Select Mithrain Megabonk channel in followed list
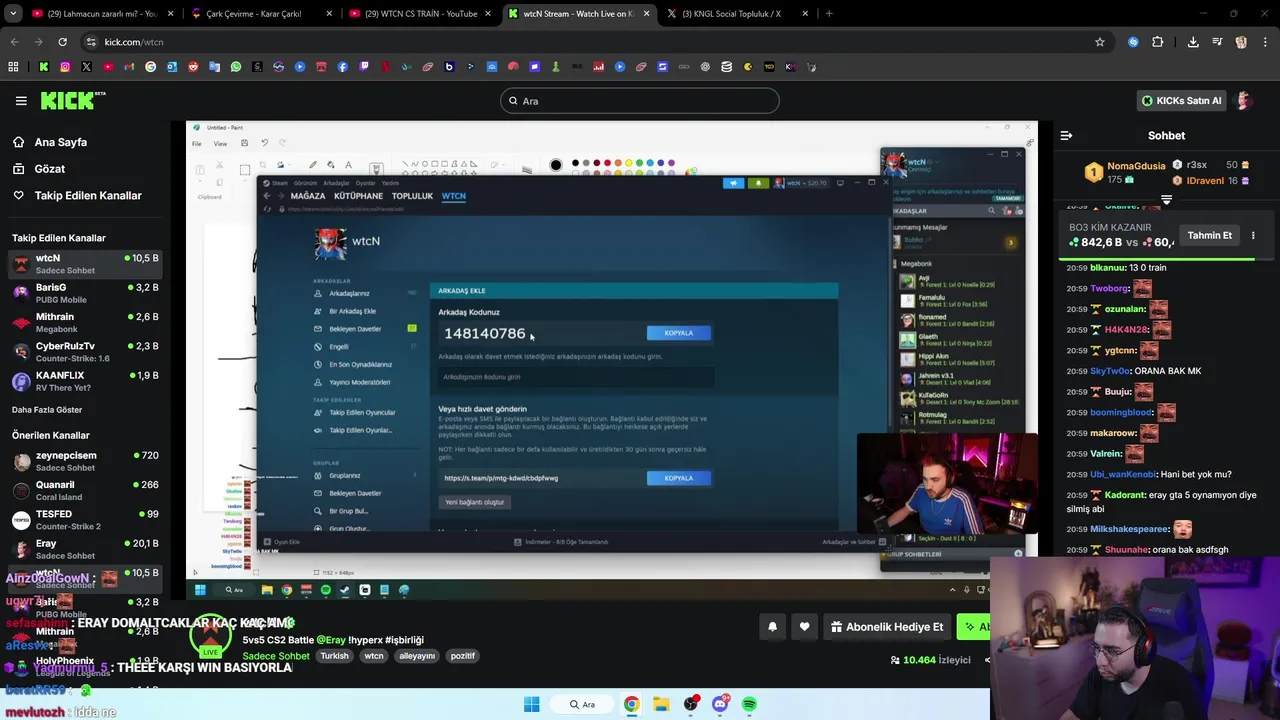The image size is (1280, 720). point(84,322)
